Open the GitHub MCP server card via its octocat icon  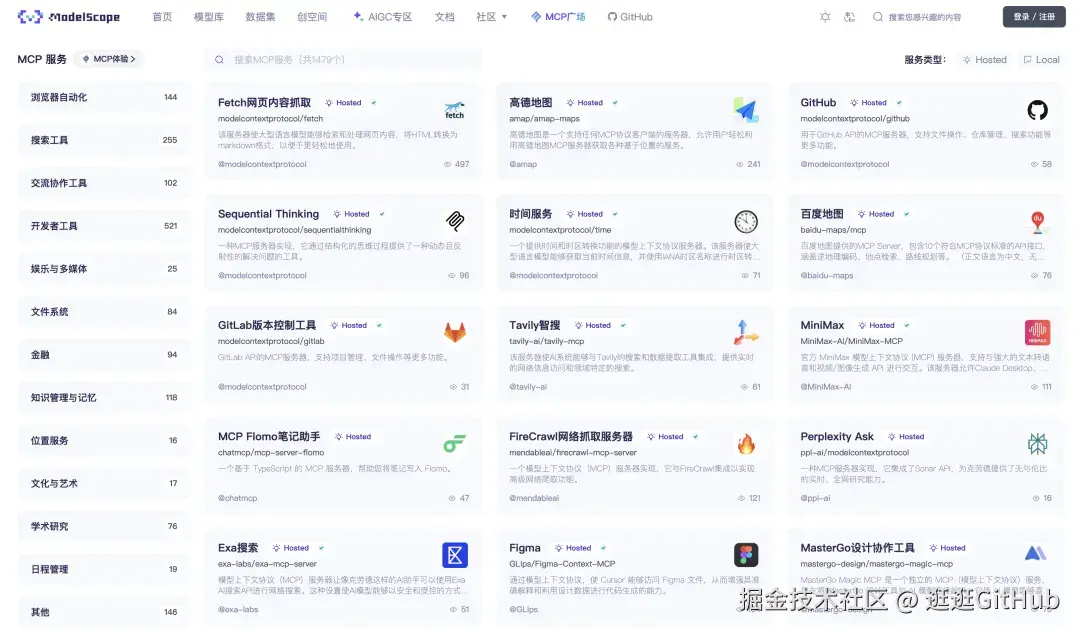point(1036,110)
